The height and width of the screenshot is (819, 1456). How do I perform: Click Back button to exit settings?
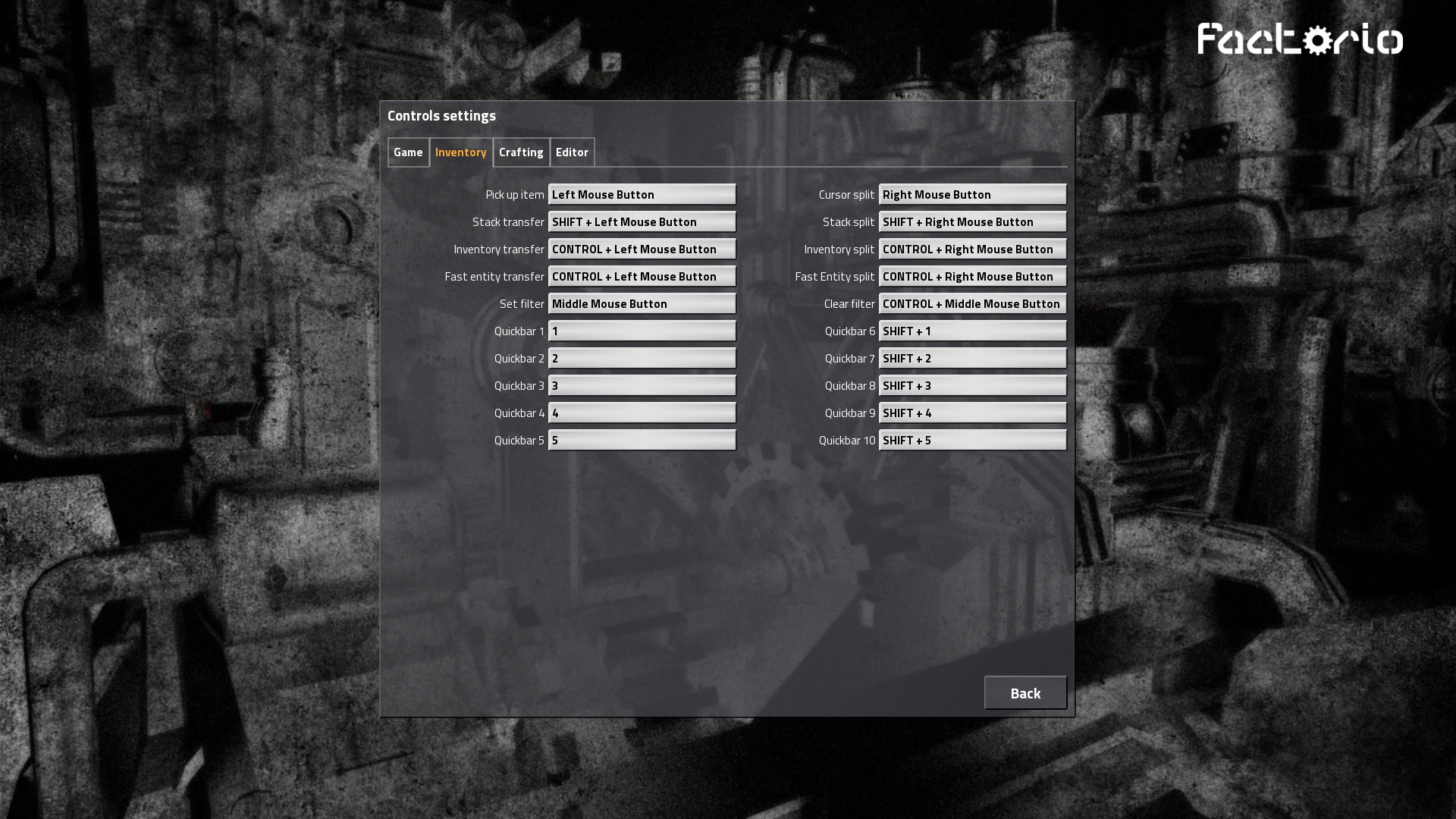[x=1025, y=692]
